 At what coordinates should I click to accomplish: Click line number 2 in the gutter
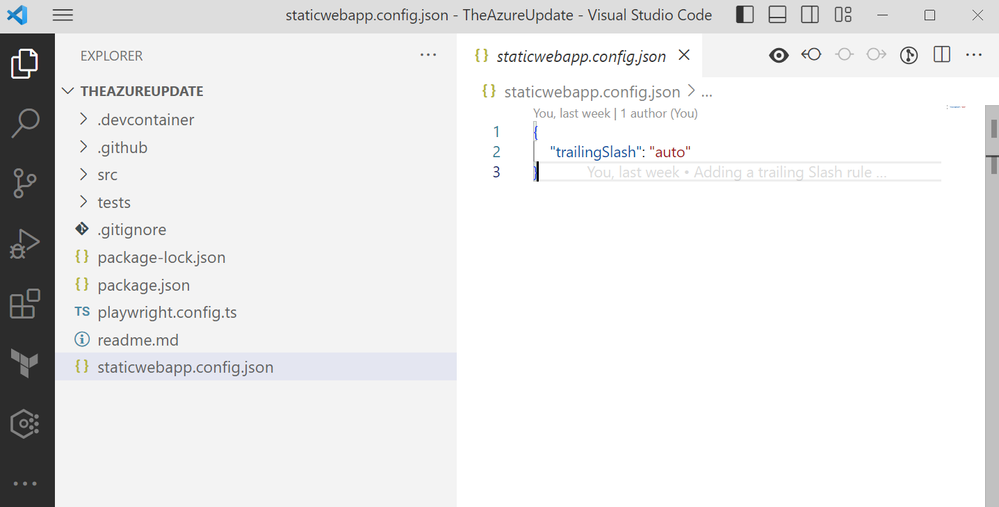pos(496,152)
